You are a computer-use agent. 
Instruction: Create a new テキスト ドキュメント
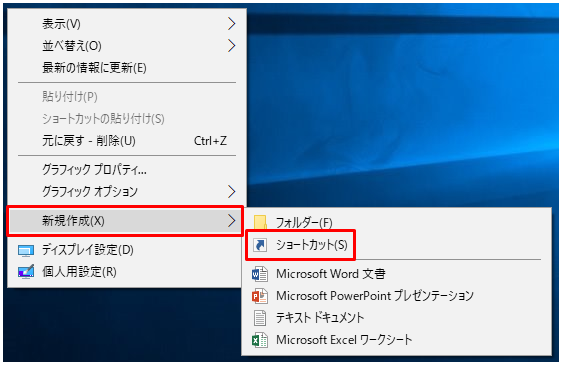tap(396, 318)
